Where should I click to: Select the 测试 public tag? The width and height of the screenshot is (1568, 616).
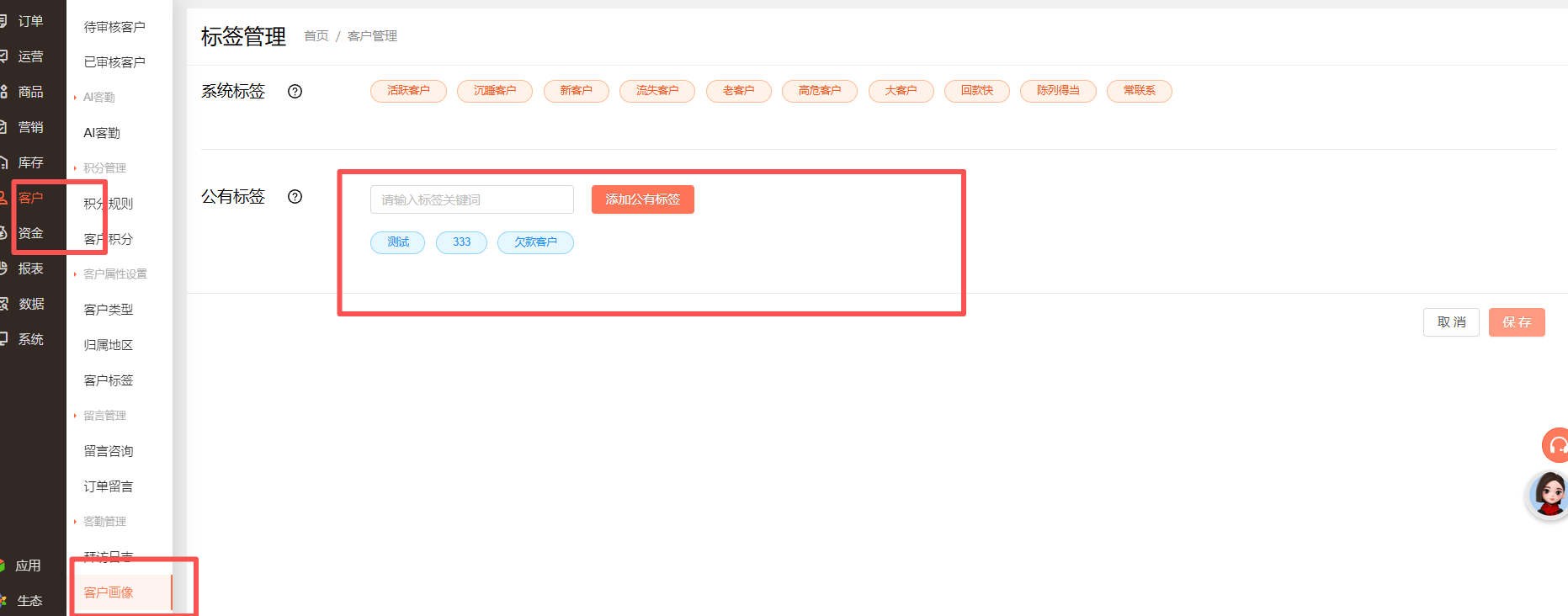click(398, 242)
